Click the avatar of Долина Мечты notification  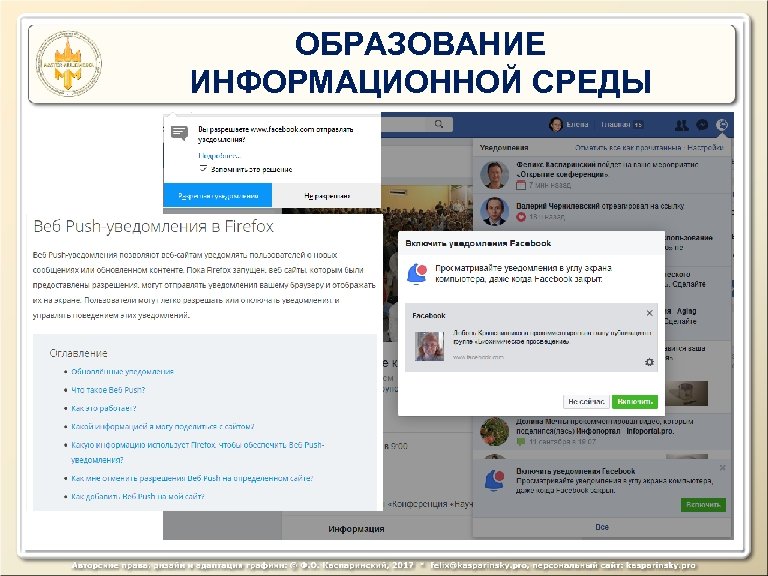coord(494,431)
